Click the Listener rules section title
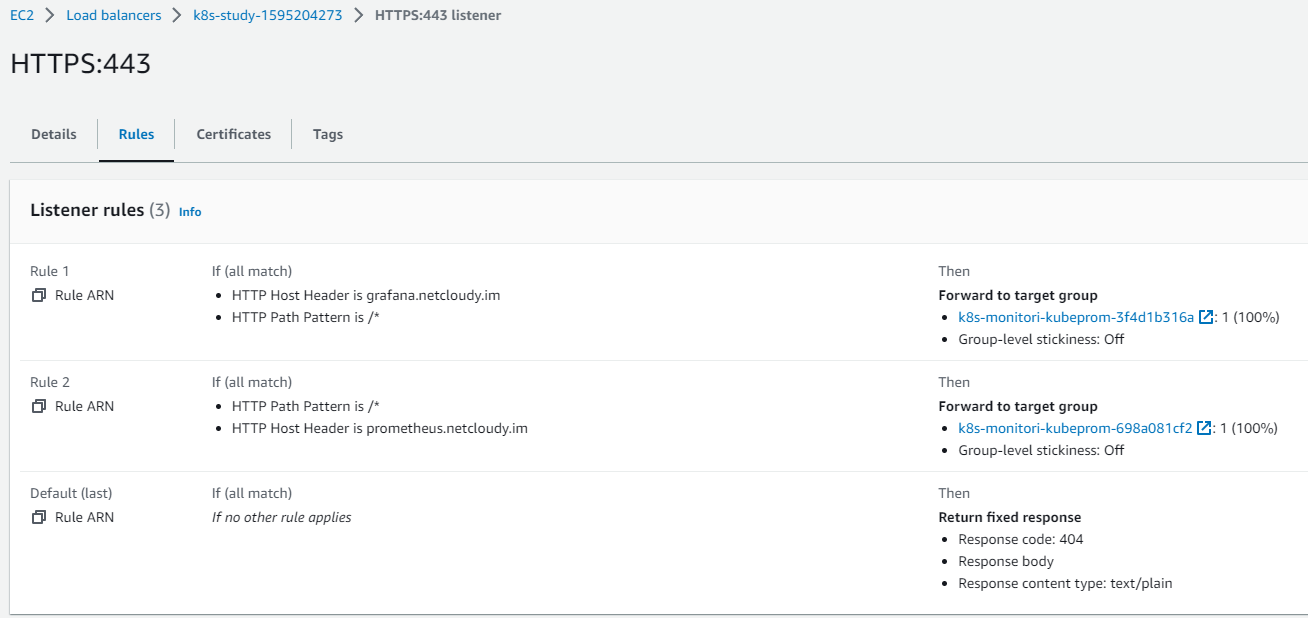This screenshot has height=618, width=1308. (x=87, y=211)
